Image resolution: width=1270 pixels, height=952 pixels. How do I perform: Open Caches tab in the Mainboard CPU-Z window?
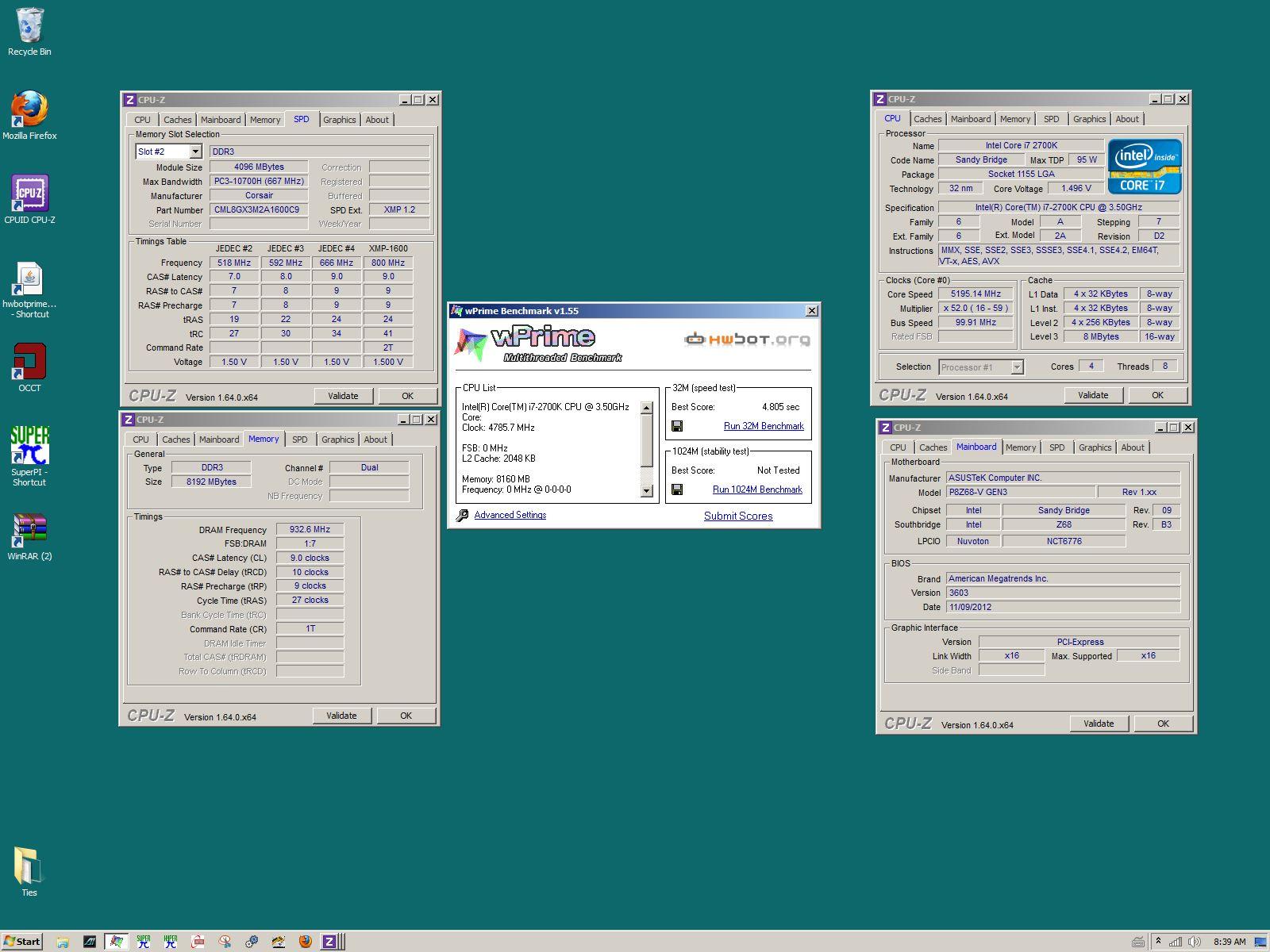tap(933, 447)
